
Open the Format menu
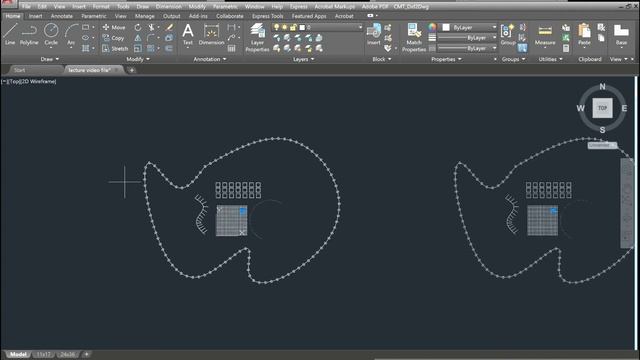click(x=100, y=7)
